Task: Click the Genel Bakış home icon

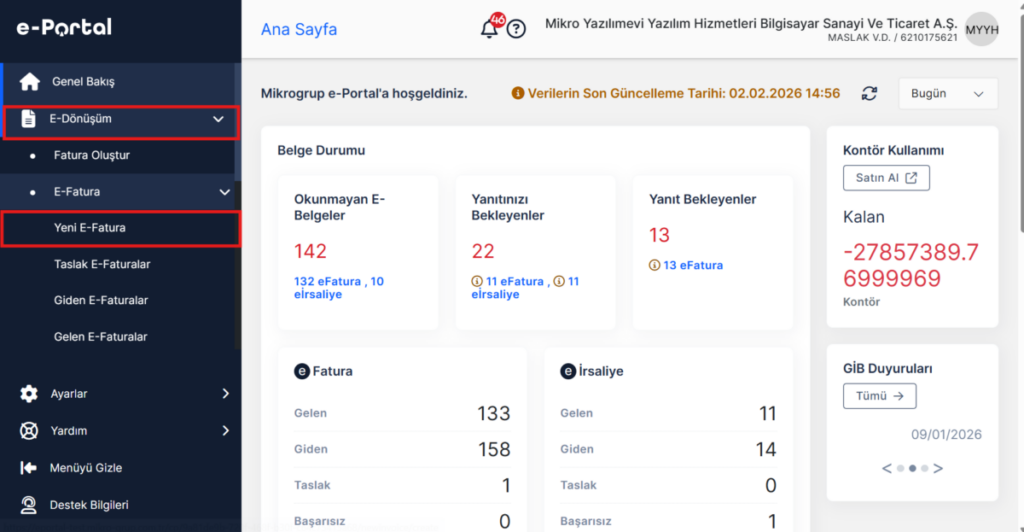Action: tap(29, 82)
